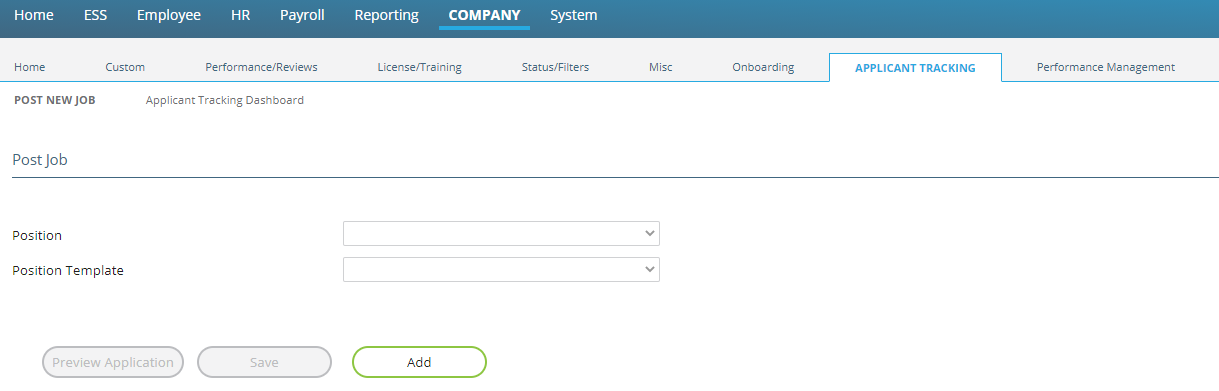Screen dimensions: 1219x391
Task: Click the Post New Job link
Action: click(x=55, y=100)
